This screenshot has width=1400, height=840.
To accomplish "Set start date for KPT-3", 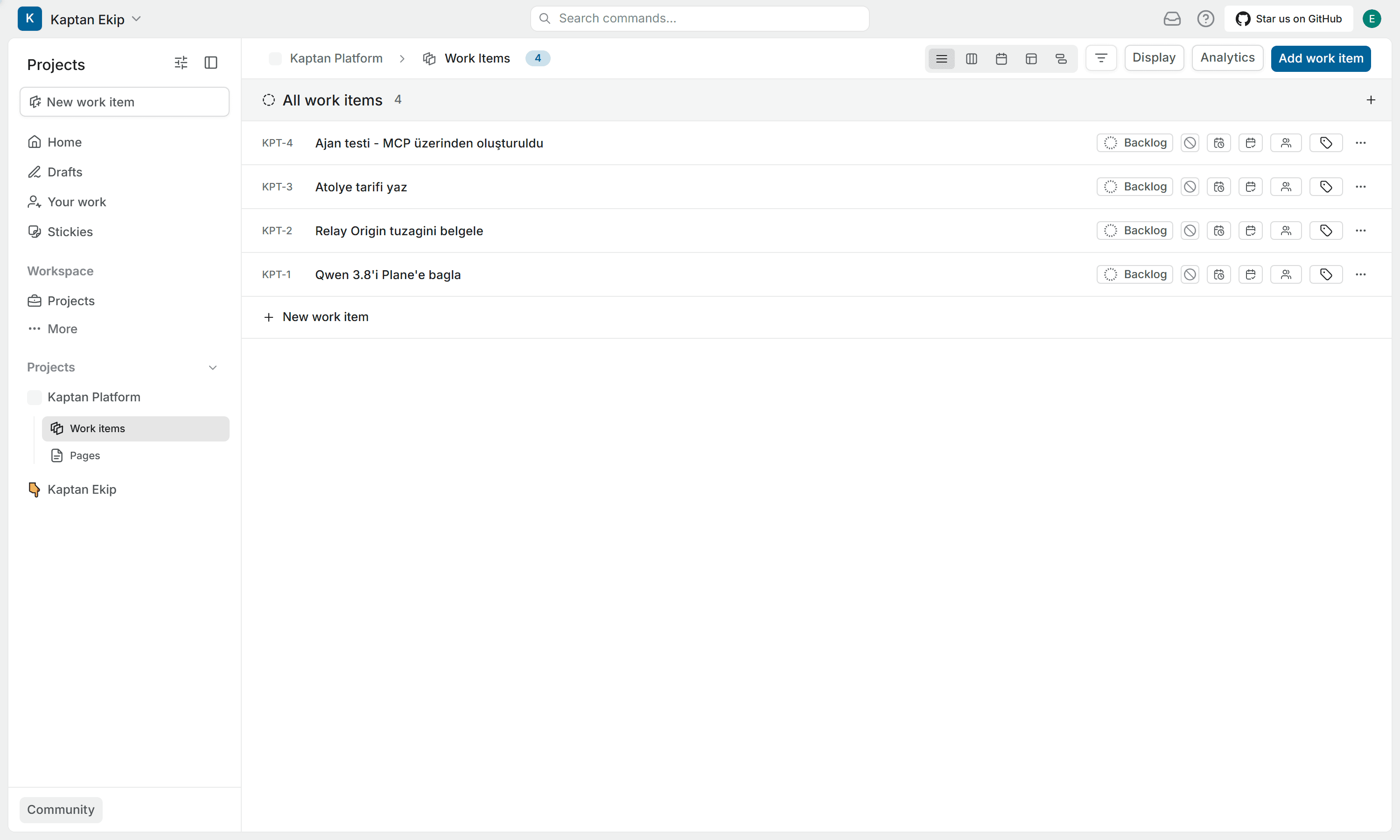I will click(x=1218, y=187).
